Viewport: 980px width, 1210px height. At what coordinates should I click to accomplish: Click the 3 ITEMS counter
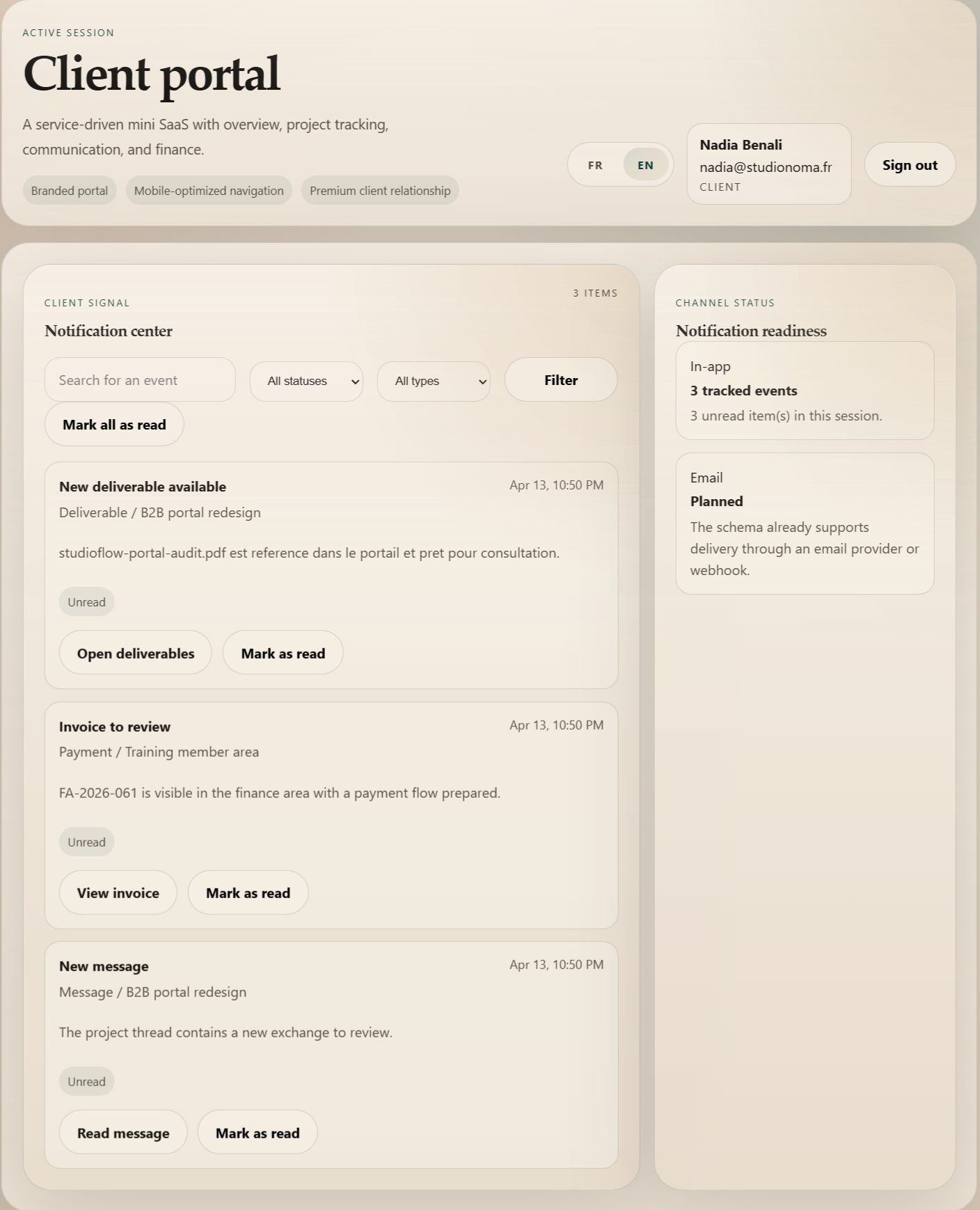[x=595, y=293]
